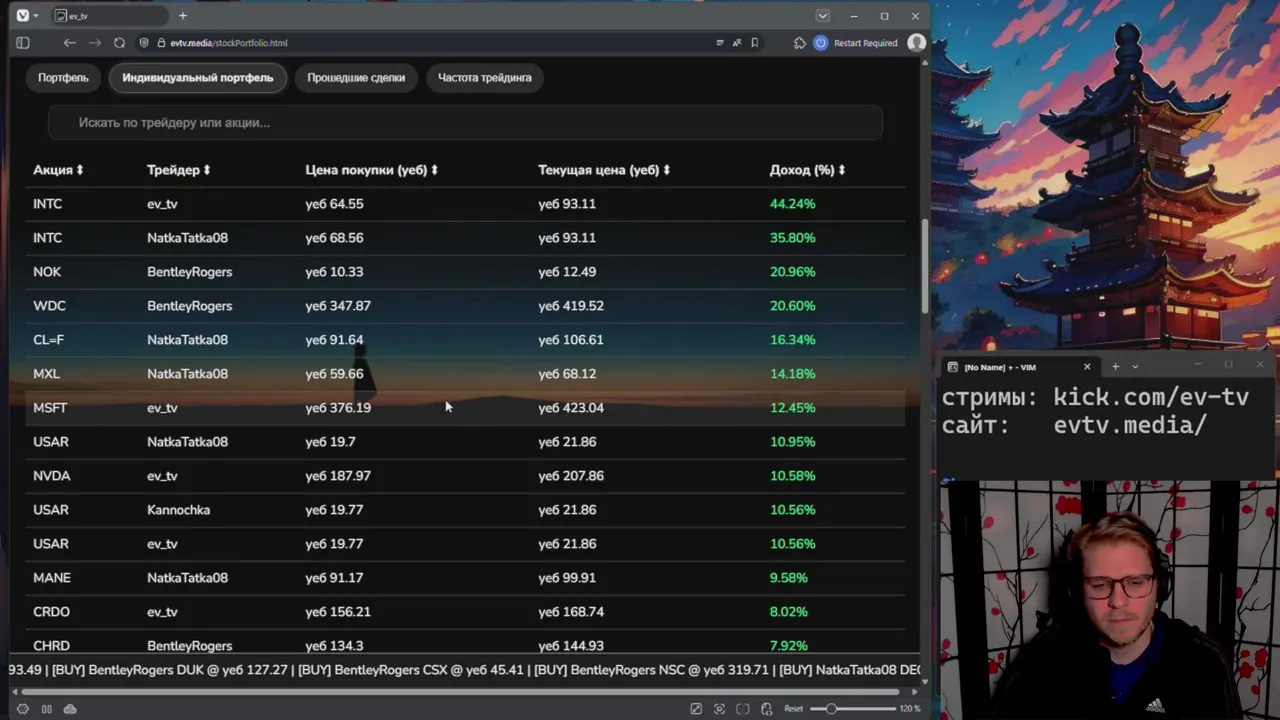Open the terminal profile dropdown chevron

click(1135, 367)
